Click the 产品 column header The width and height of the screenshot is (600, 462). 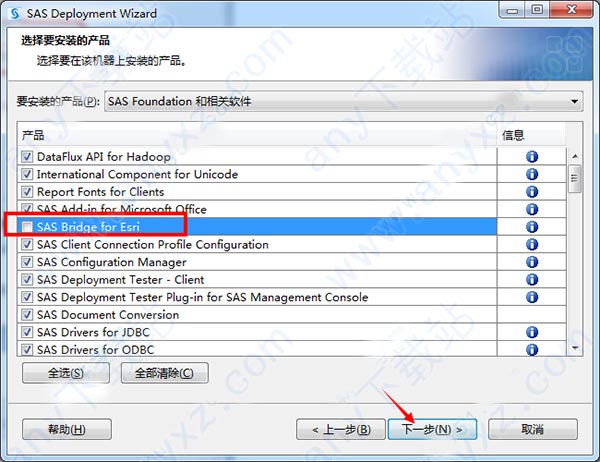click(x=257, y=135)
